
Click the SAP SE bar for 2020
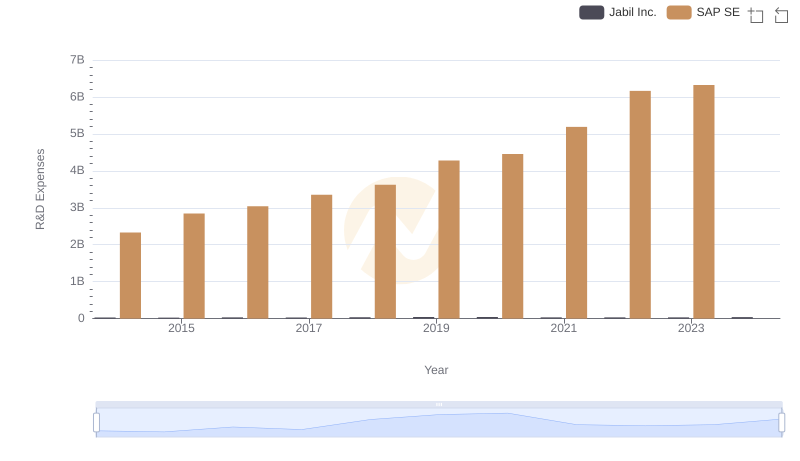tap(513, 236)
